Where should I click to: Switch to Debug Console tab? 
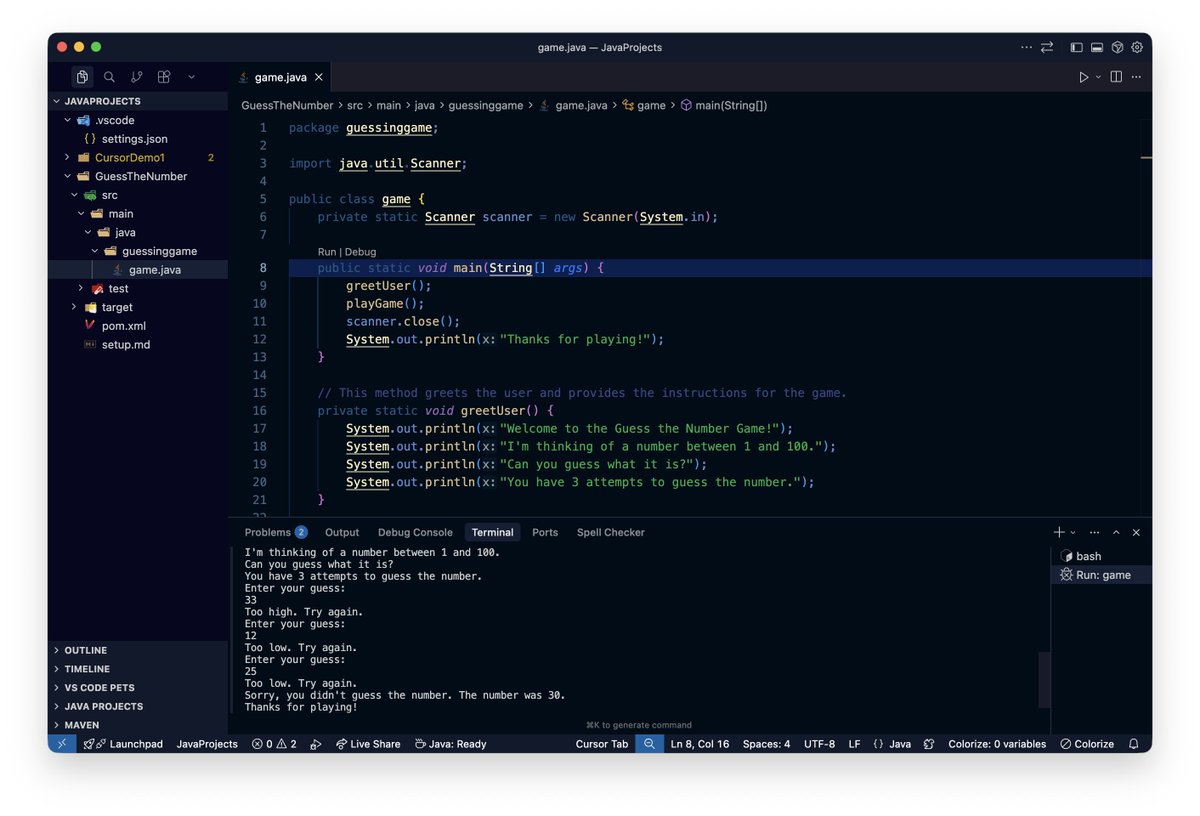pos(415,532)
